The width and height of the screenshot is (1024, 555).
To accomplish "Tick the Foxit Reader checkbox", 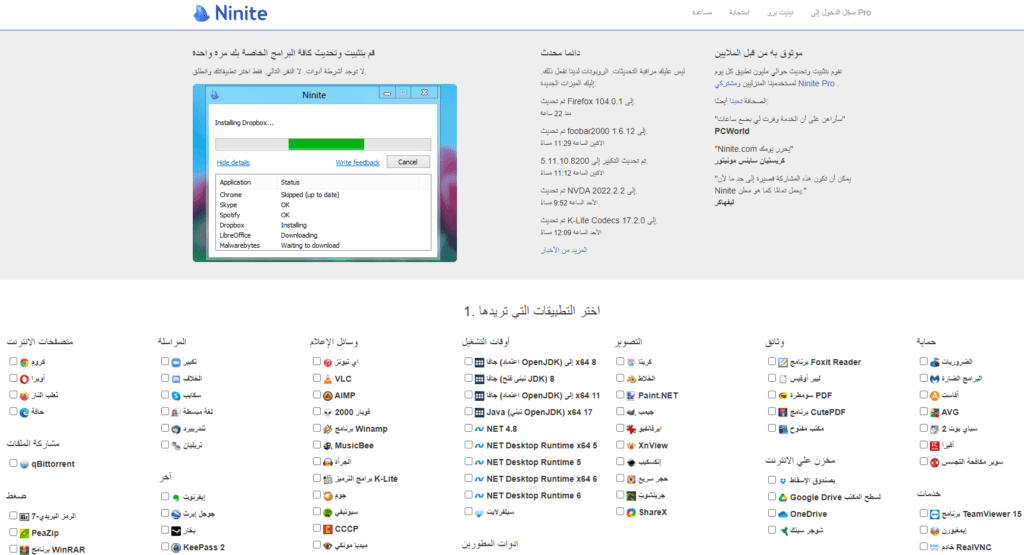I will (771, 362).
